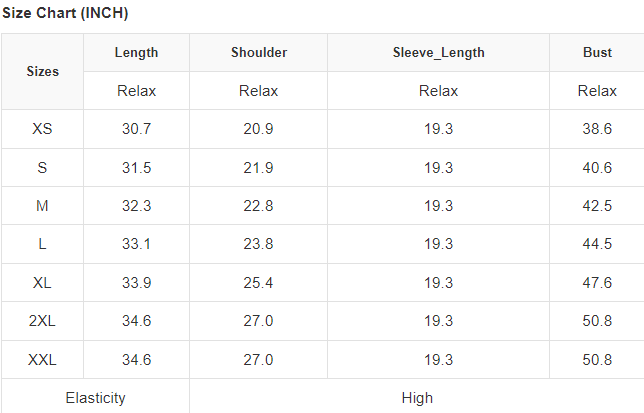Select the Sleeve_Length column header

coord(438,53)
